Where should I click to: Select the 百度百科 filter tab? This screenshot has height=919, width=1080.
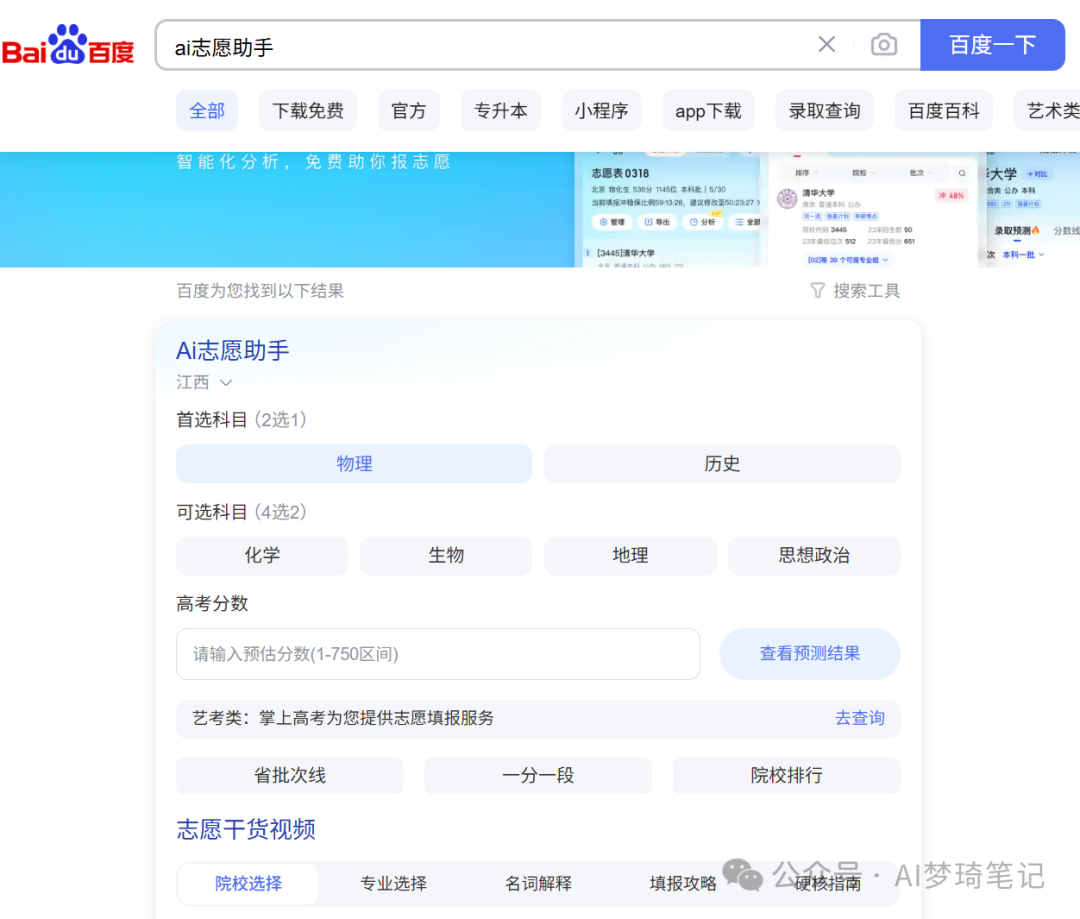(x=944, y=111)
